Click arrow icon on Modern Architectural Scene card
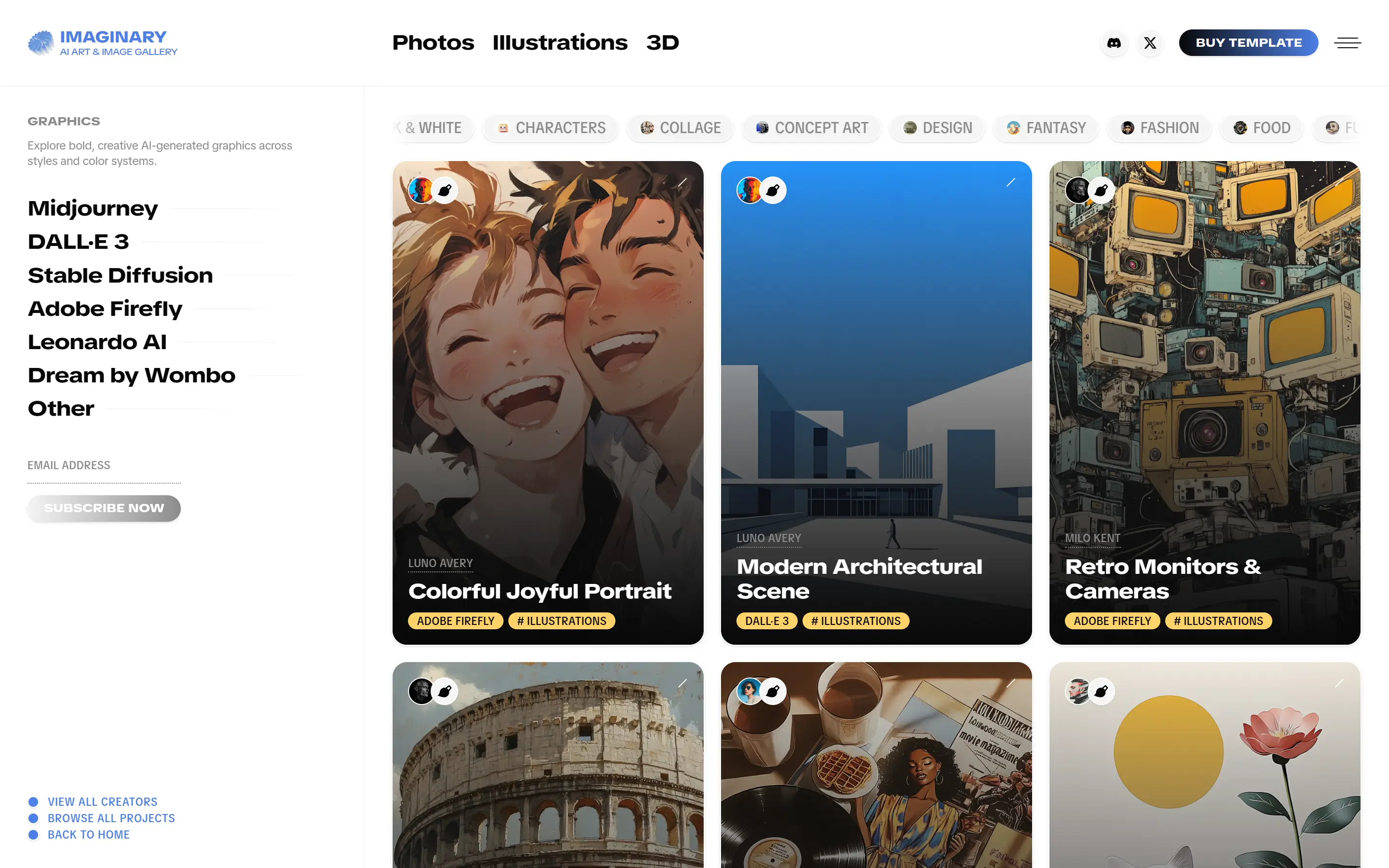 tap(1010, 183)
